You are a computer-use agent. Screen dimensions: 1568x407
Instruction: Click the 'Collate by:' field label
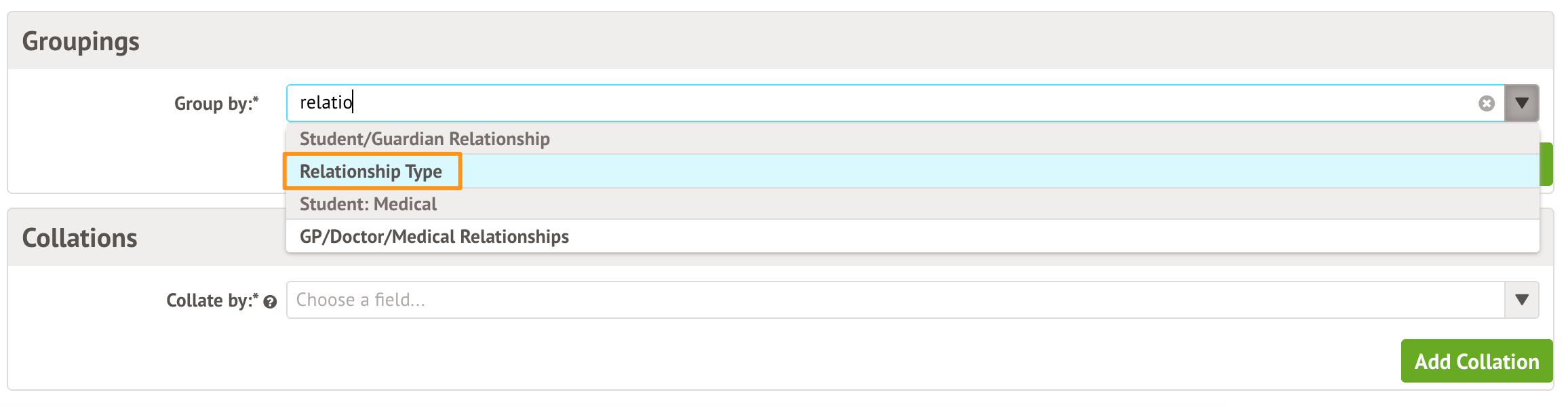click(208, 301)
